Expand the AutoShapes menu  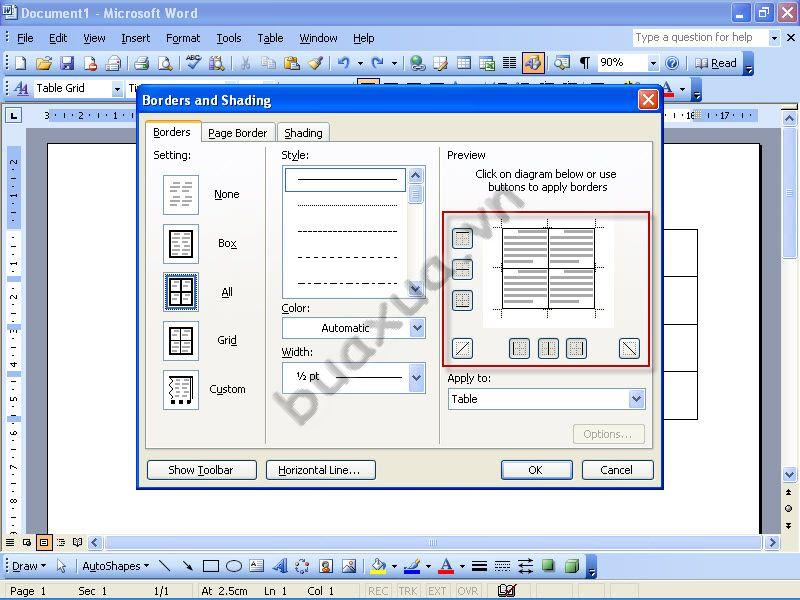pos(115,566)
